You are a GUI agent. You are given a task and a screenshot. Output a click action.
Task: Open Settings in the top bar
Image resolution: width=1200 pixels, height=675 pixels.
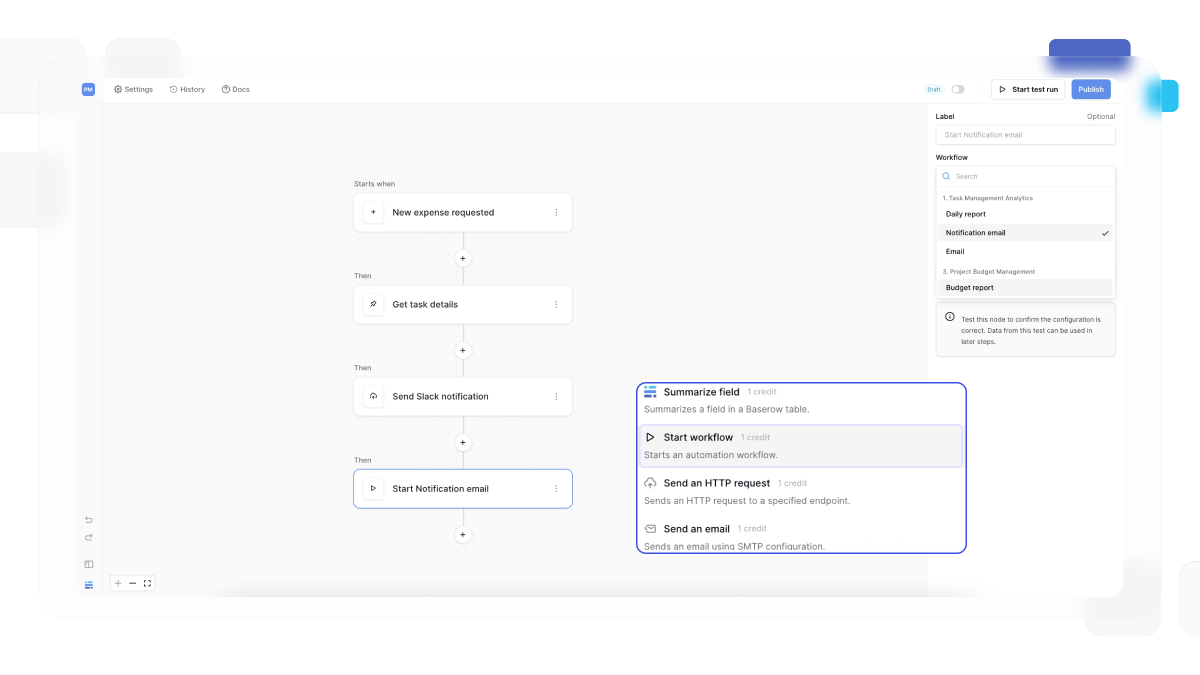[x=133, y=89]
